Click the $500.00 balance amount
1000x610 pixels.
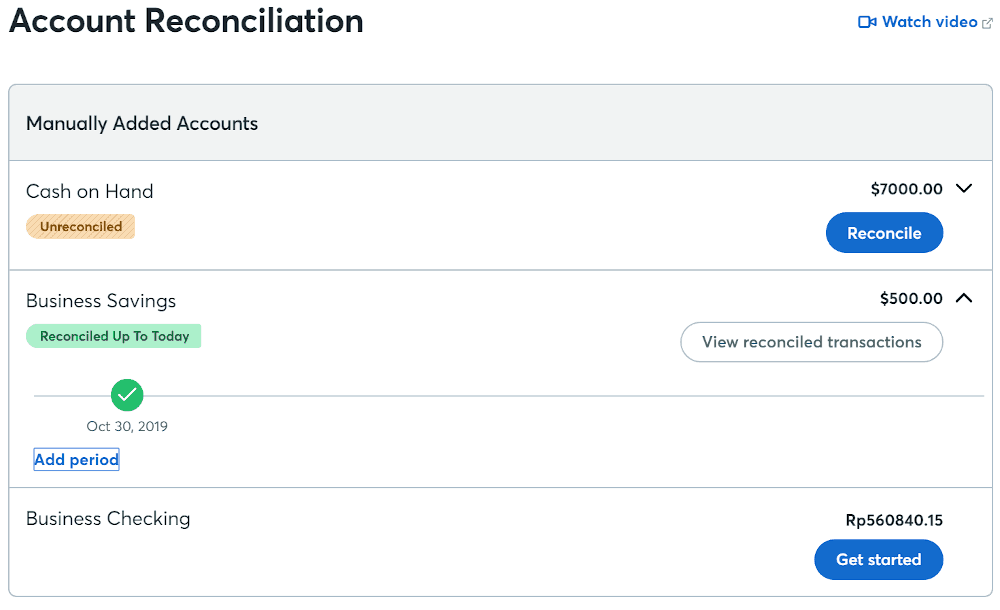tap(911, 299)
